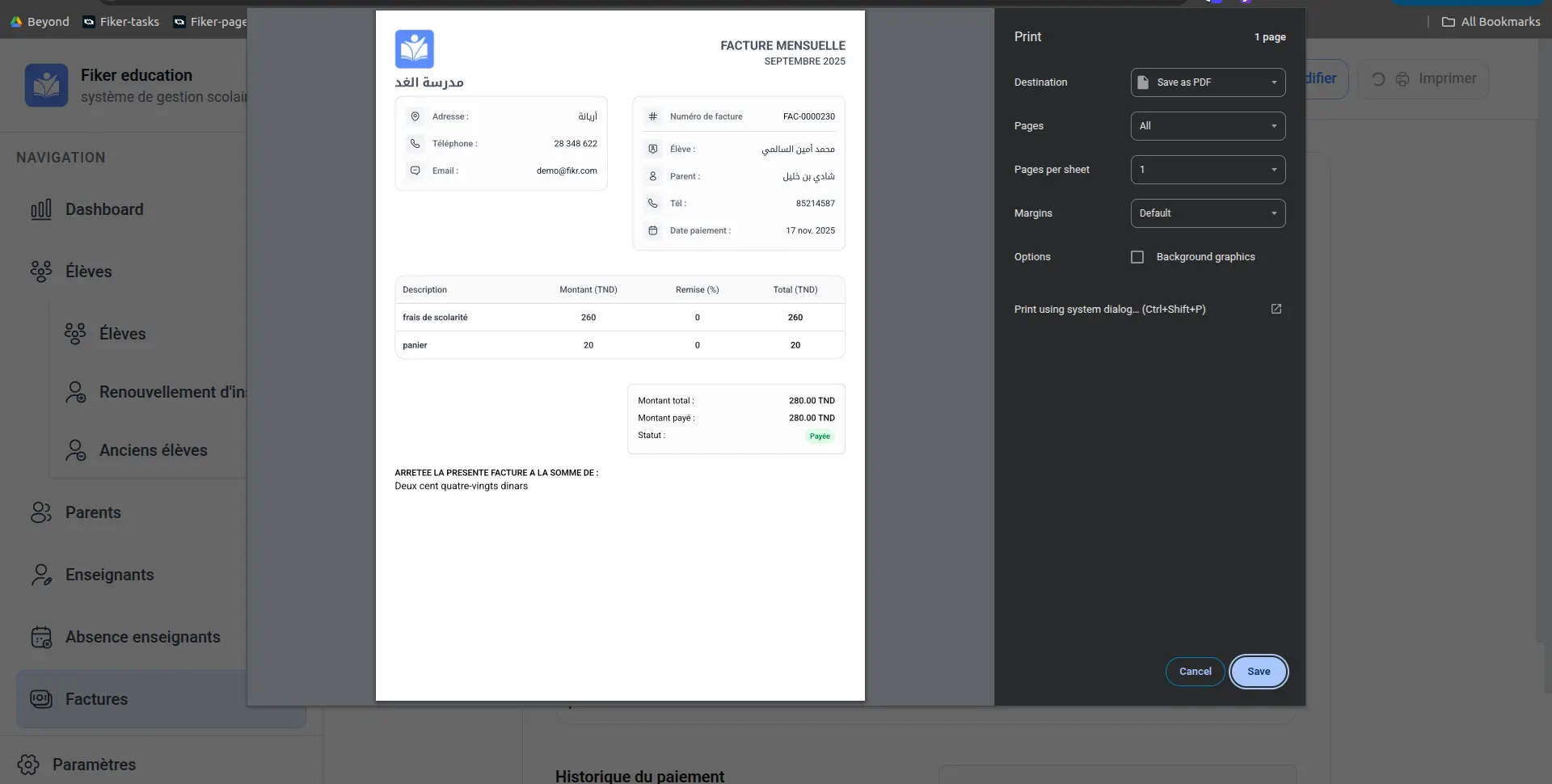1552x784 pixels.
Task: Click the Factures invoice icon
Action: [x=41, y=699]
